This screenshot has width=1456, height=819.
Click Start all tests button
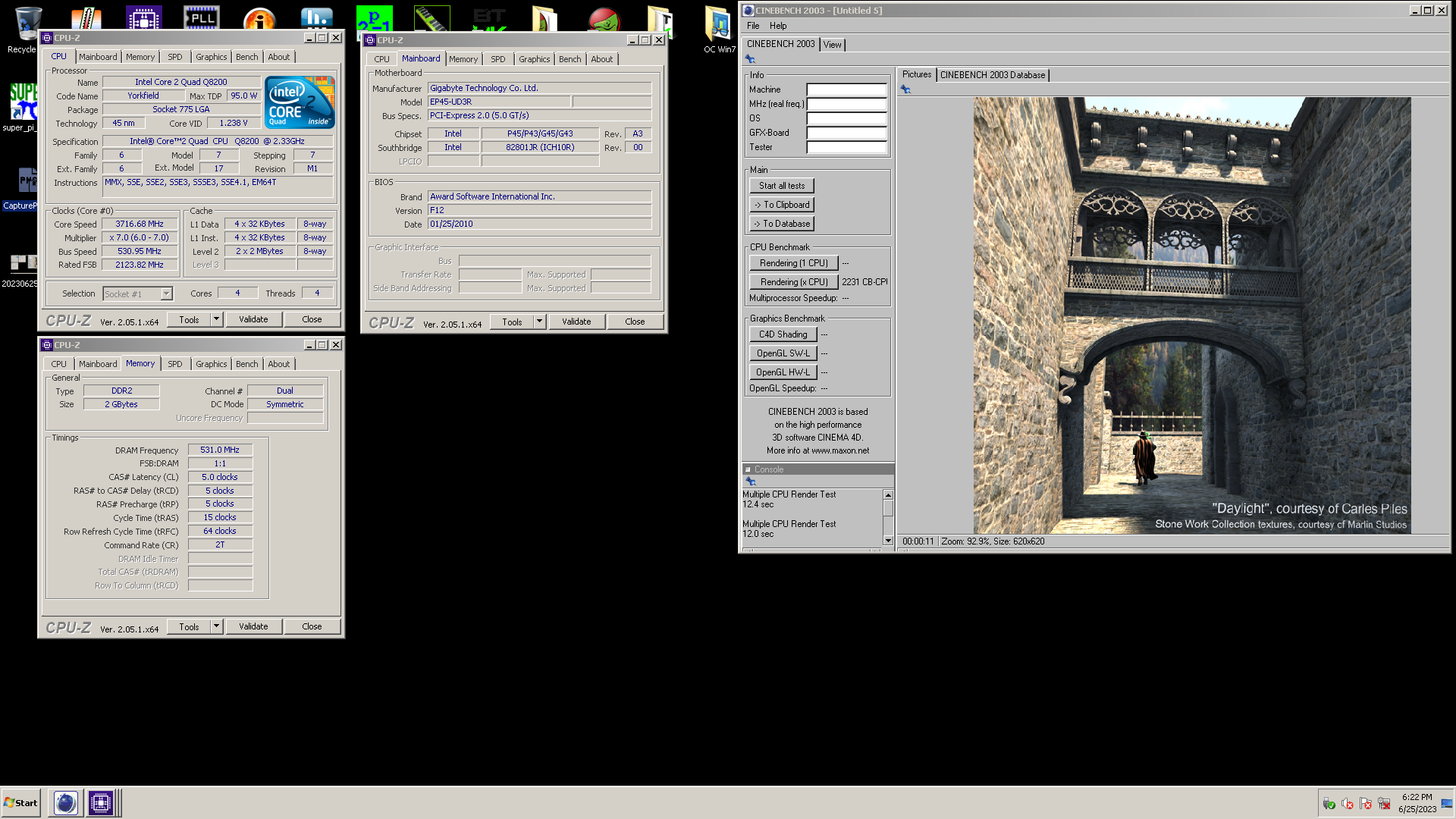coord(782,186)
